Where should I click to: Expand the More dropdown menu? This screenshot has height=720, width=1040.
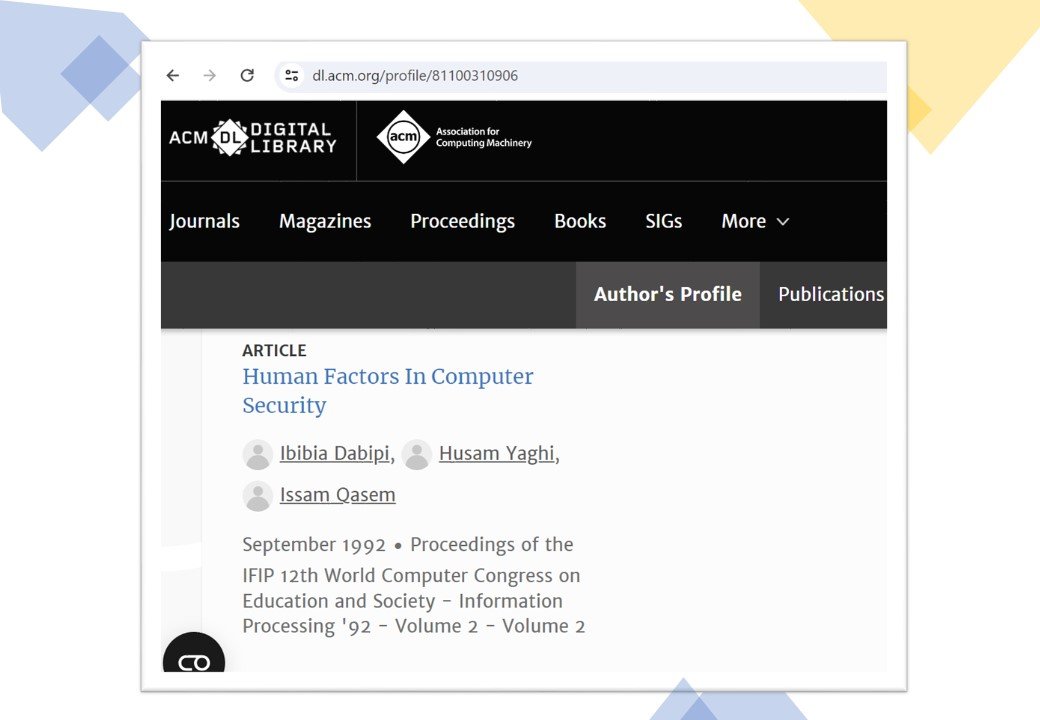[755, 222]
